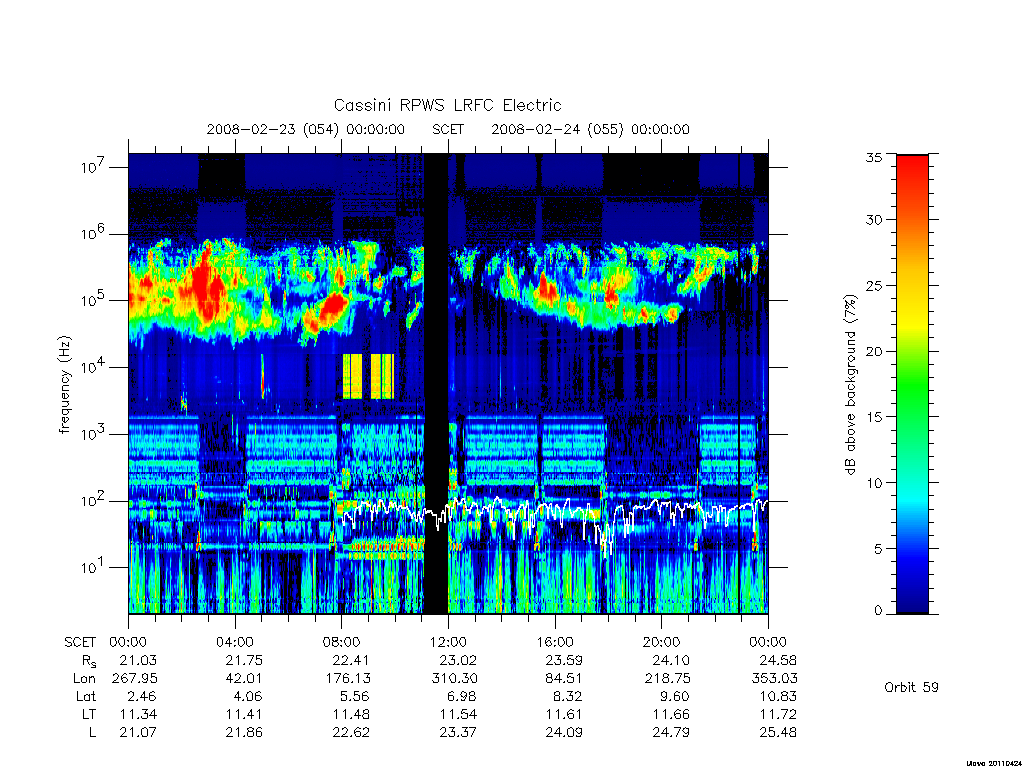Click the L value 25.48
The width and height of the screenshot is (1024, 768).
778,732
